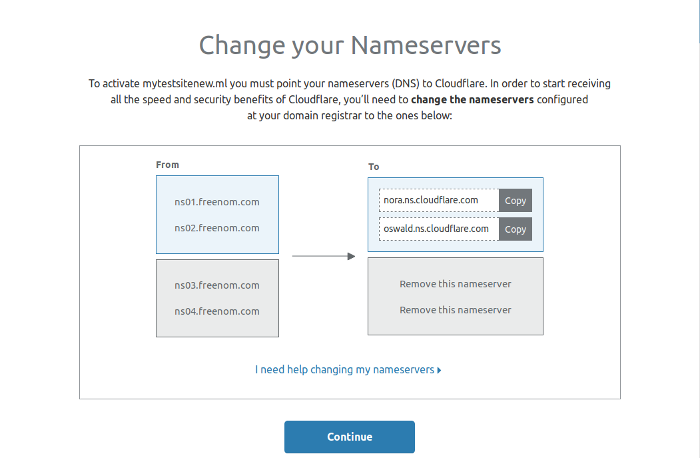Click the 'To' label

(374, 167)
